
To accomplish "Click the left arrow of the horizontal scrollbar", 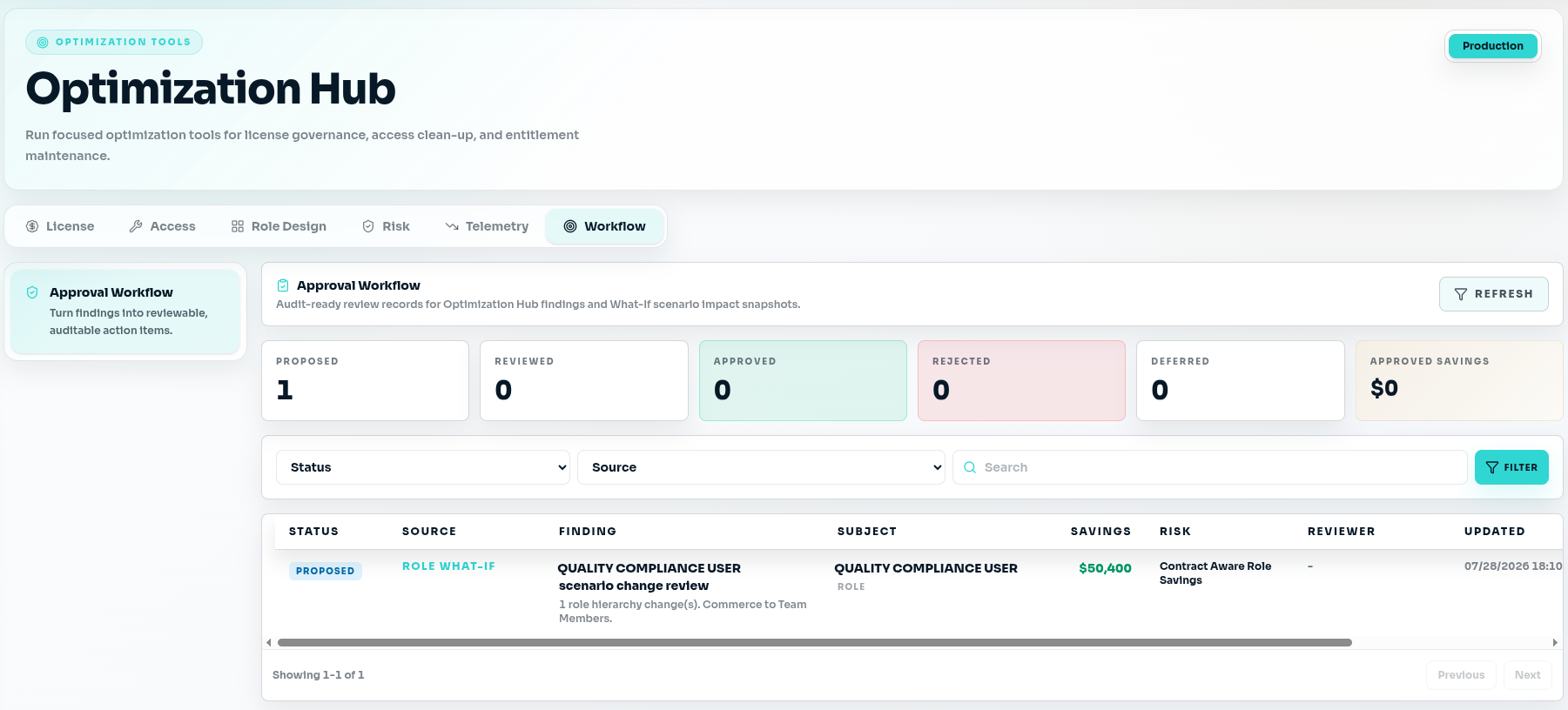I will [269, 642].
